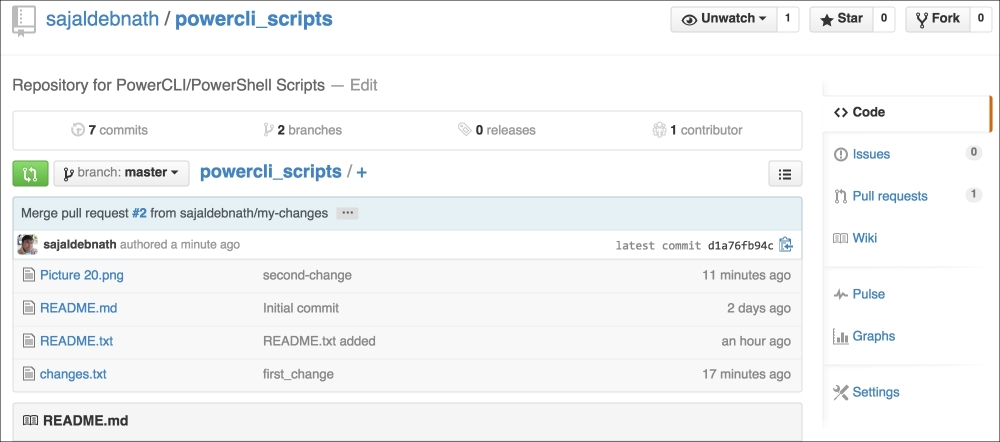1000x442 pixels.
Task: Click the Graphs bar chart icon
Action: pyautogui.click(x=841, y=336)
